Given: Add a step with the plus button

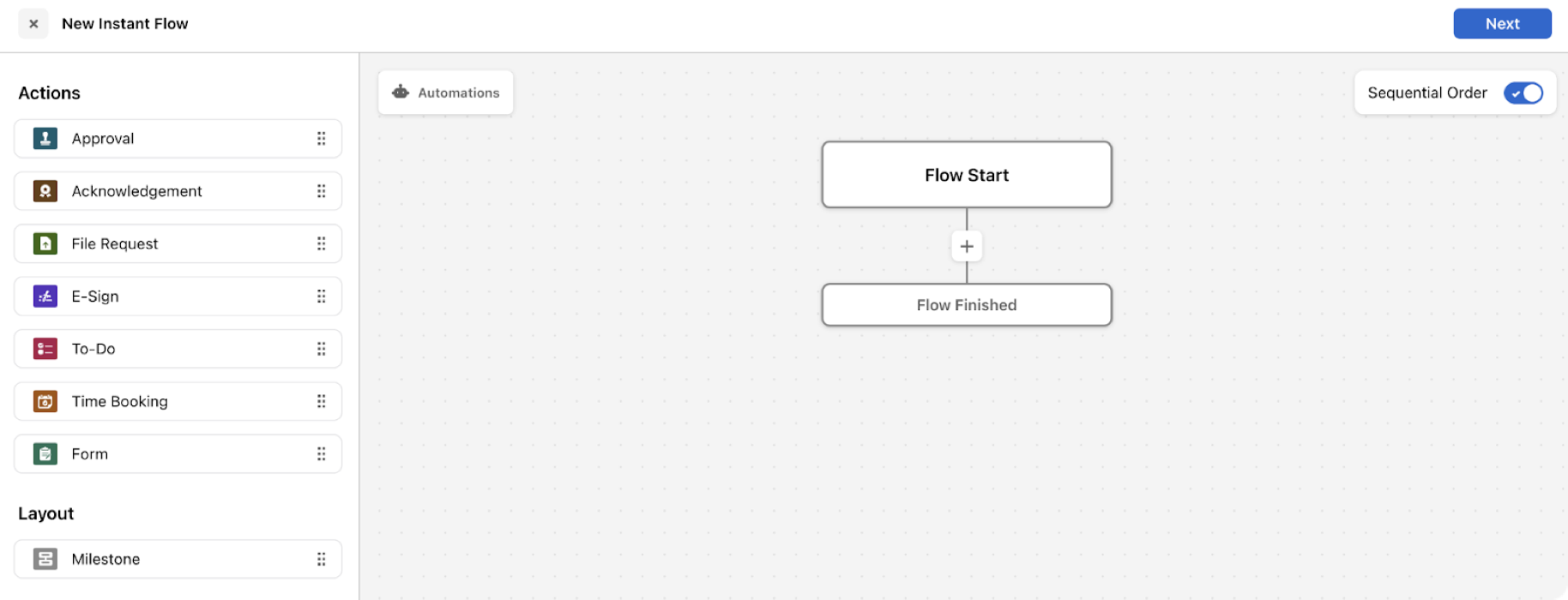Looking at the screenshot, I should tap(967, 246).
